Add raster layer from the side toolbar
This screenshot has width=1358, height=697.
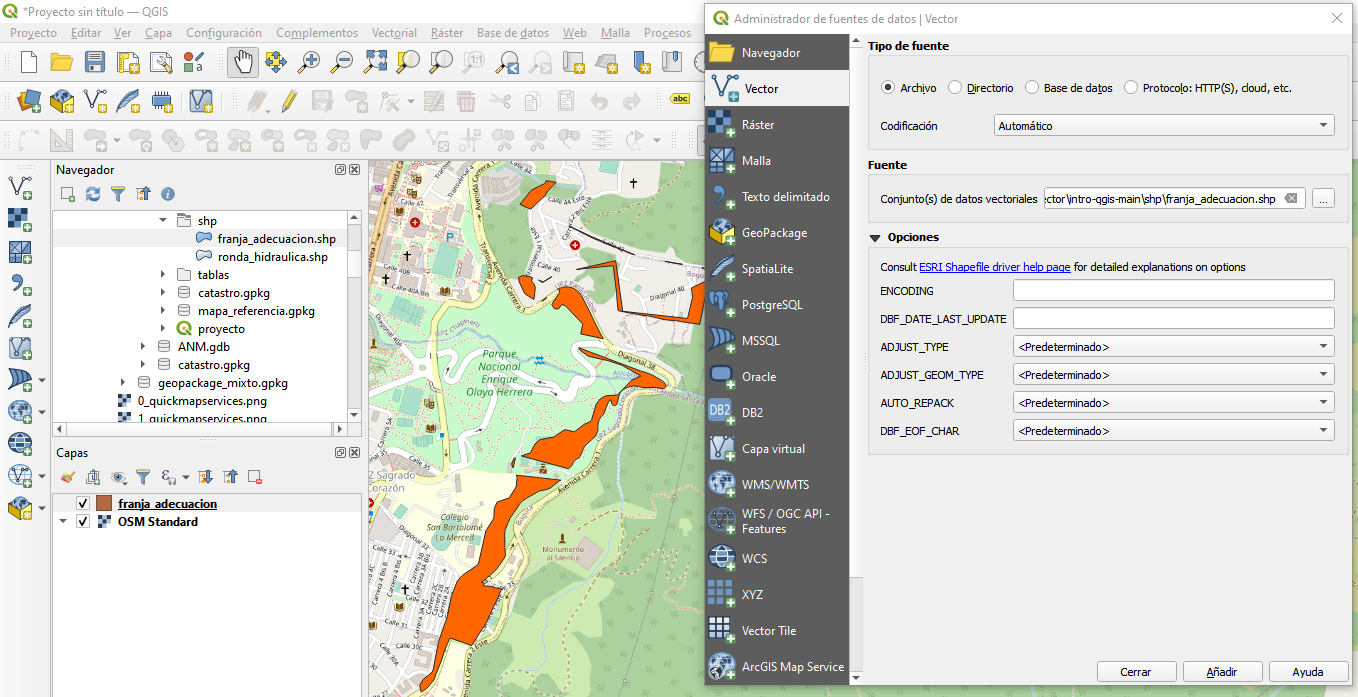[x=20, y=219]
